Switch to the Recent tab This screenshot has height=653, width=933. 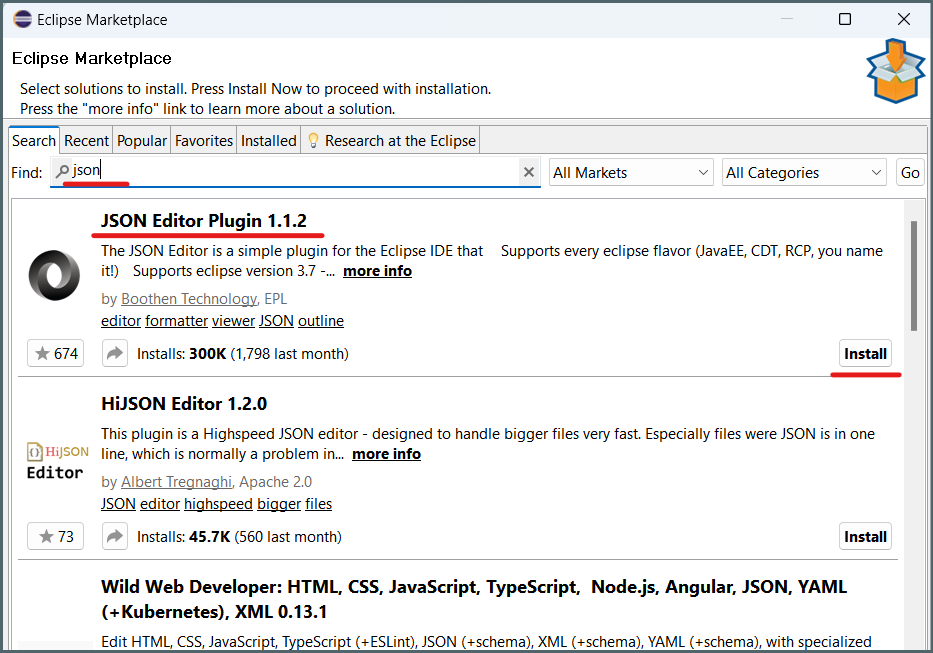(86, 141)
